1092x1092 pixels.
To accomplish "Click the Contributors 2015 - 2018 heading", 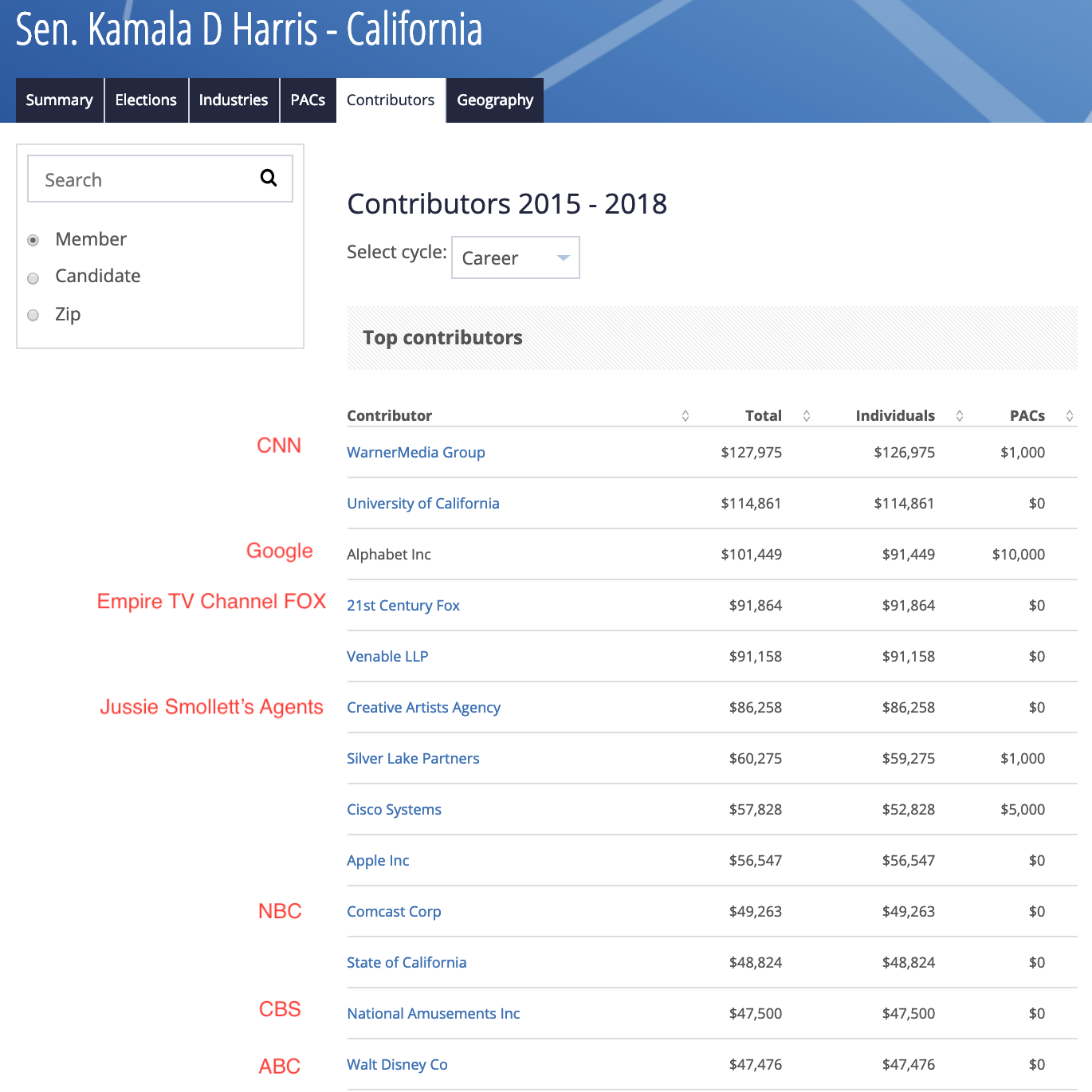I will pyautogui.click(x=507, y=204).
